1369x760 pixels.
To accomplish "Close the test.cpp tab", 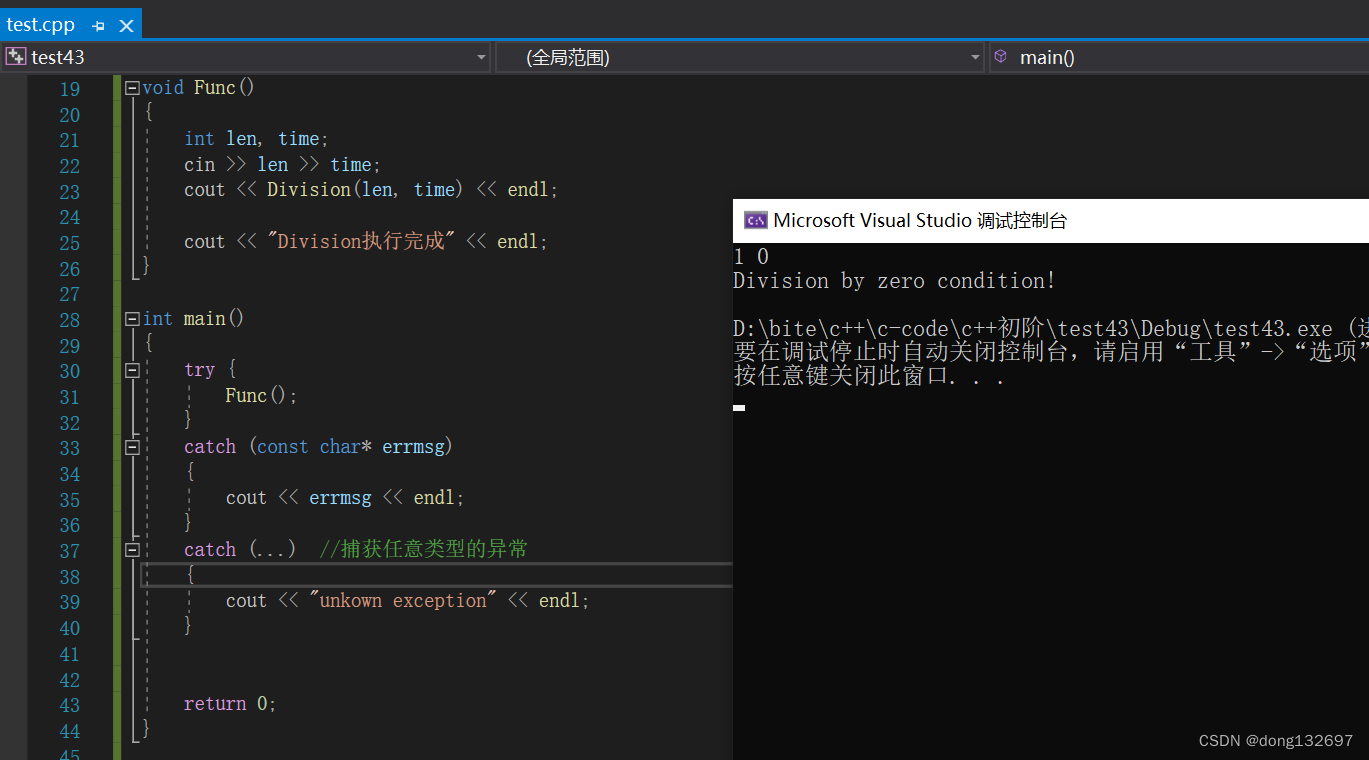I will coord(125,26).
